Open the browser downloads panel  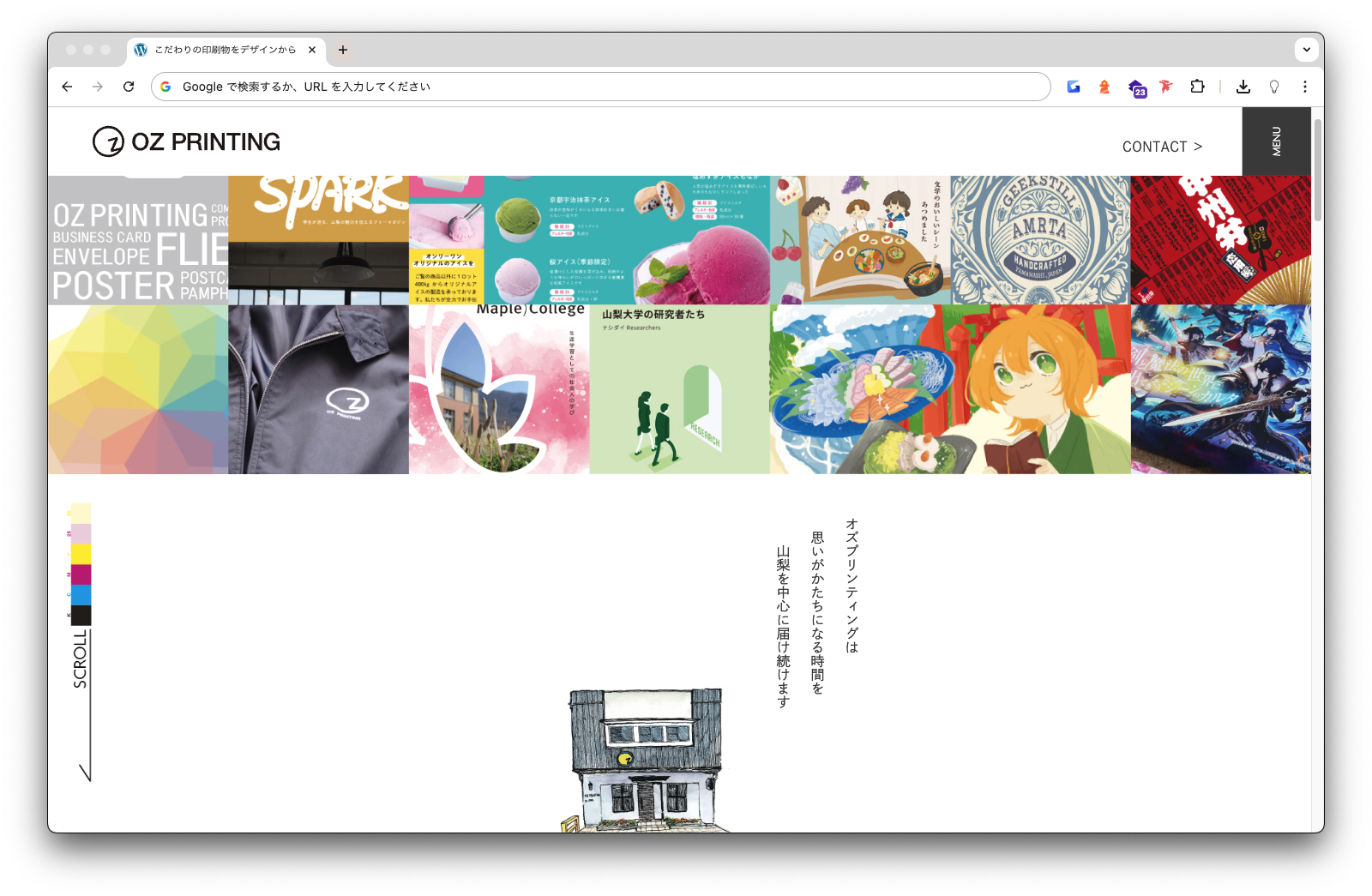1243,87
